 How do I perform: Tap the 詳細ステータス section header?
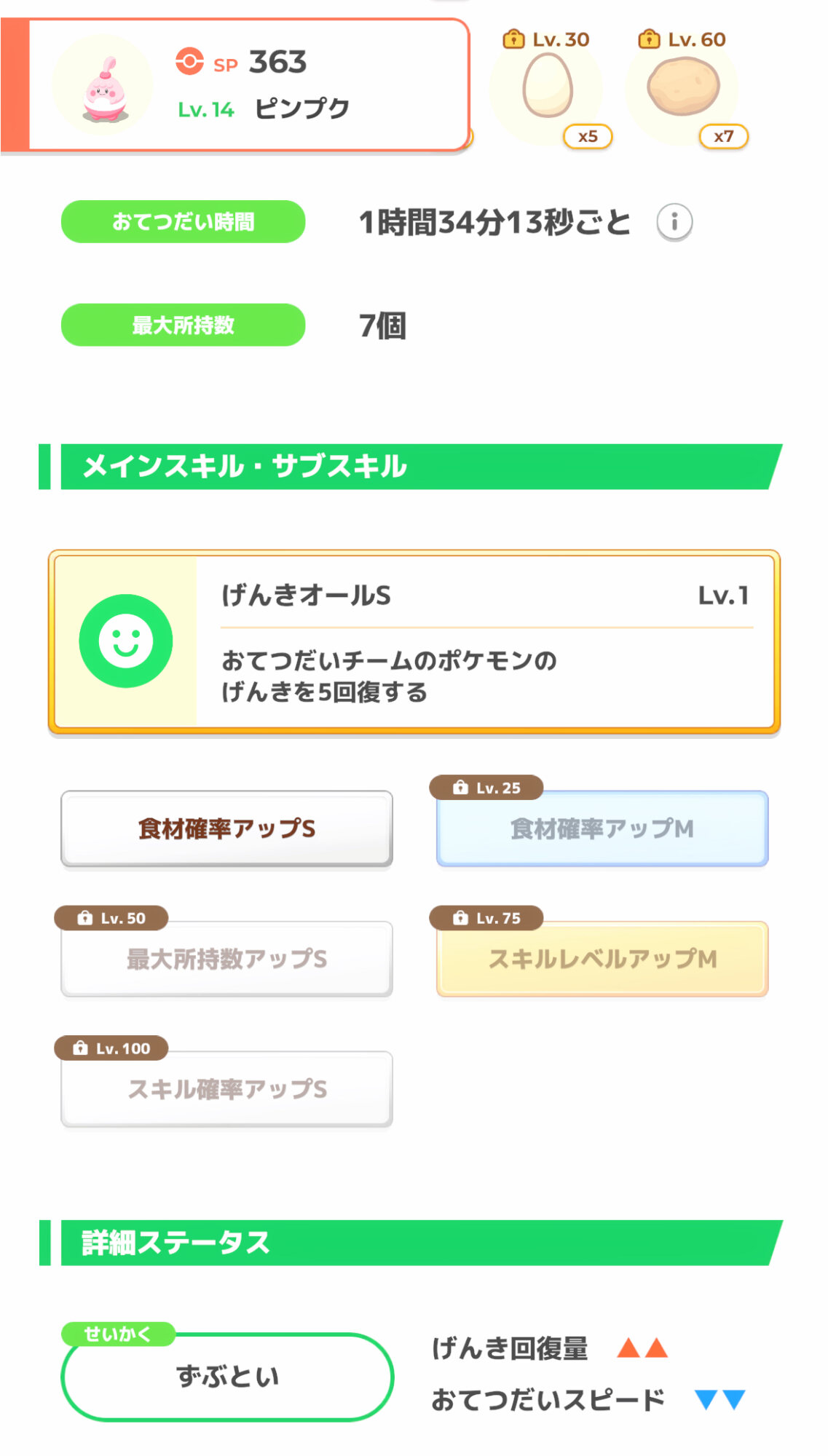click(411, 1243)
